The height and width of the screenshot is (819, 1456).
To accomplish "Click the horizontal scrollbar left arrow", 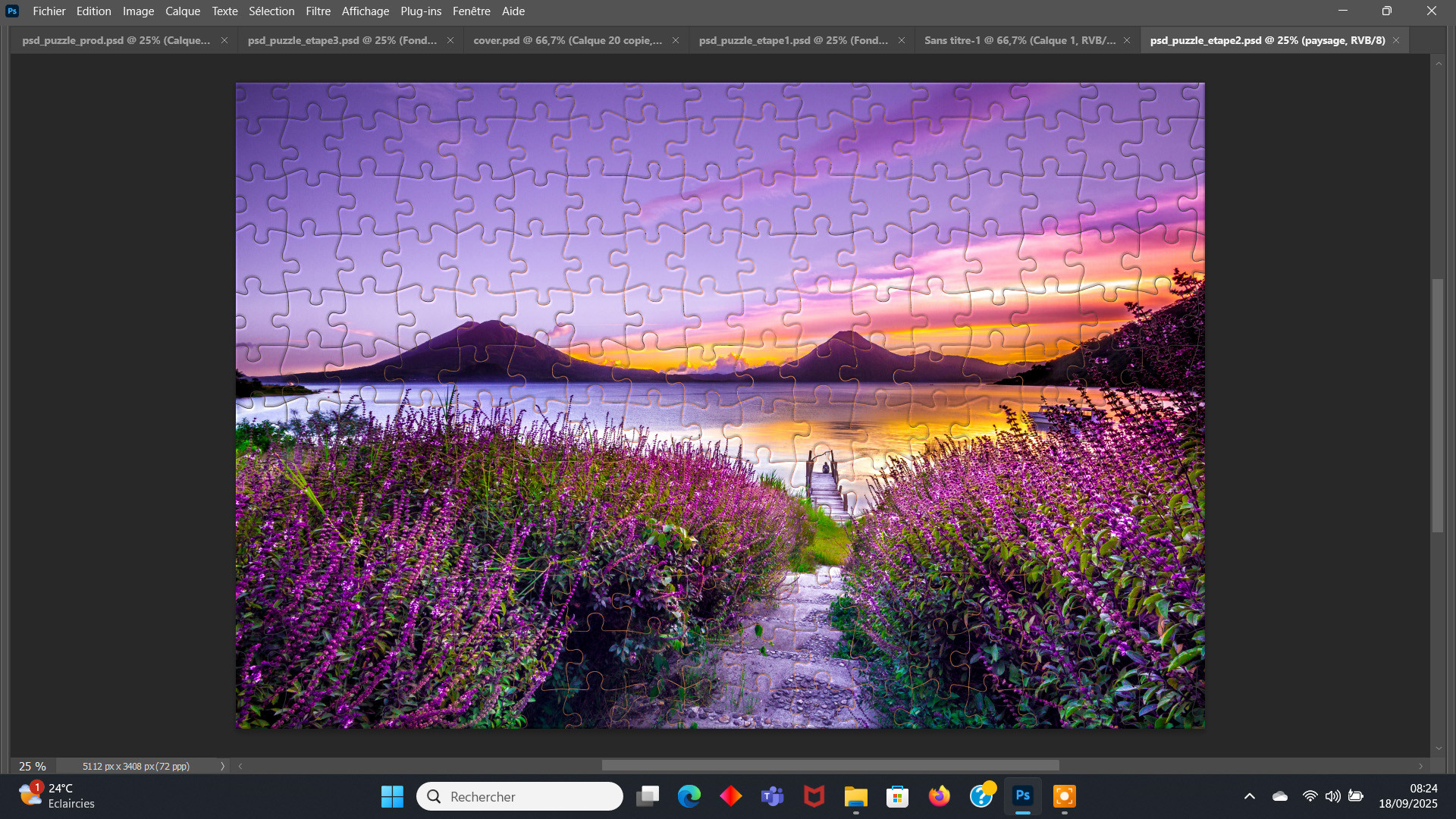I will click(240, 766).
